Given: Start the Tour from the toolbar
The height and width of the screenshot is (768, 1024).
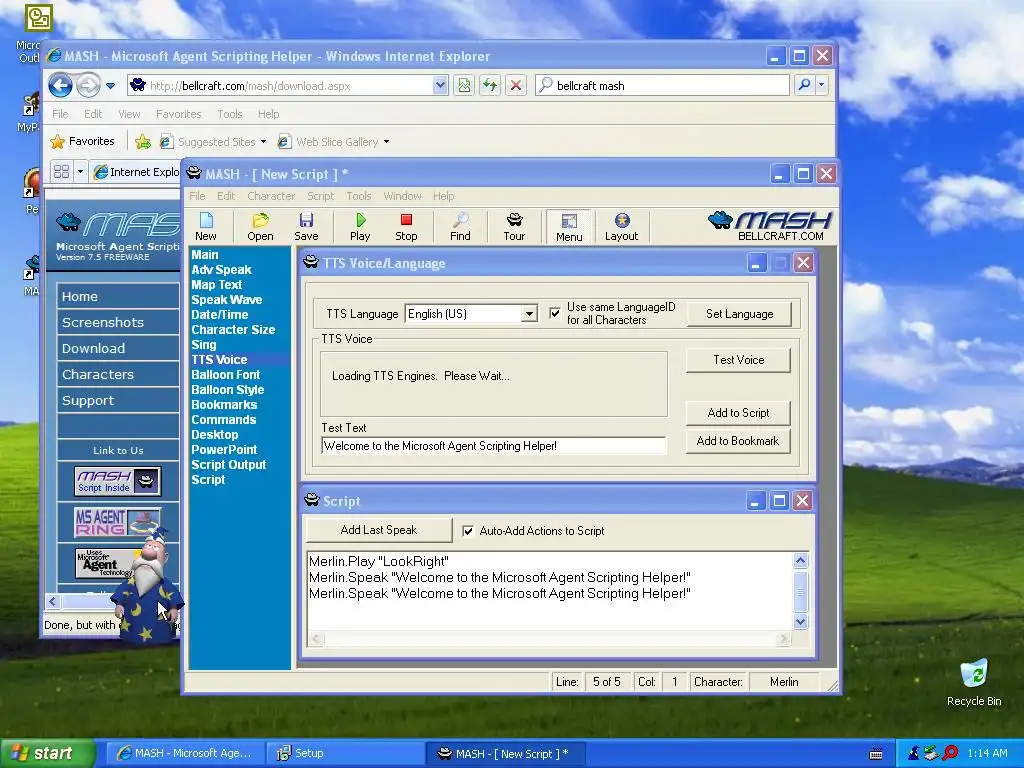Looking at the screenshot, I should pos(514,227).
